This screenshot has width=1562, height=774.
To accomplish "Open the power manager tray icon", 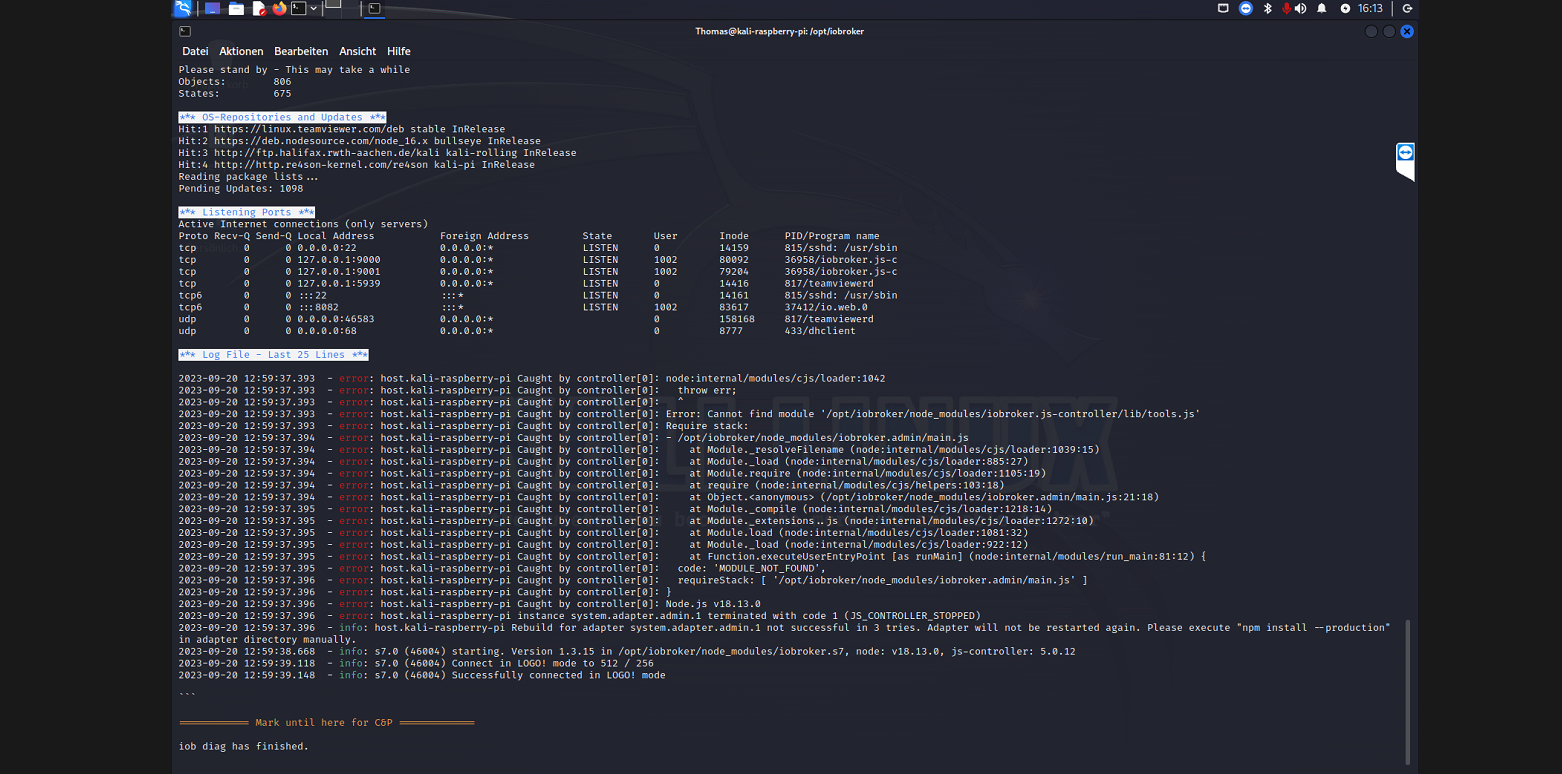I will pos(1345,8).
